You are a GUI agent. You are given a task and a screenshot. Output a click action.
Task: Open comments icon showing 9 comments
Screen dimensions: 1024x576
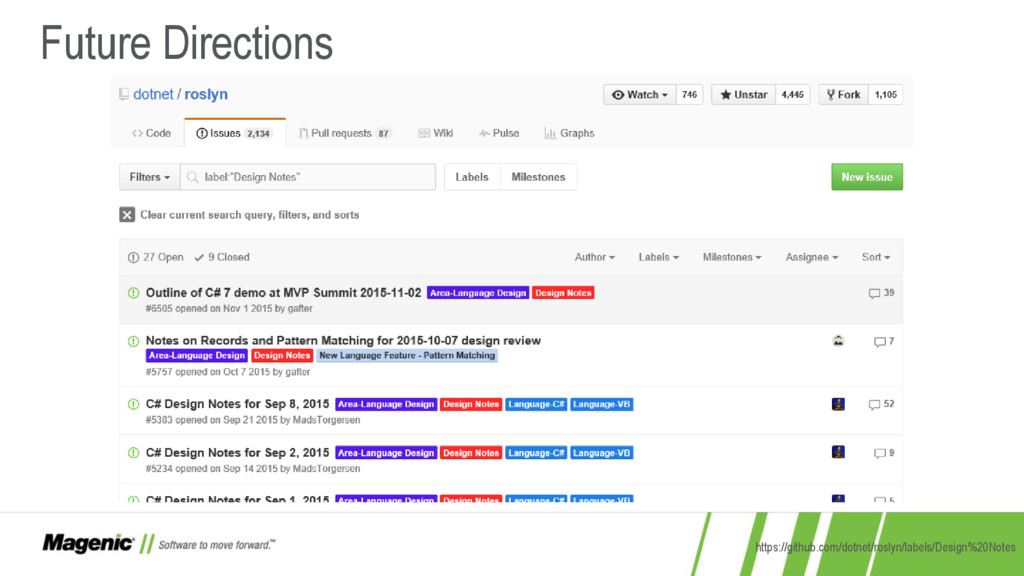point(880,453)
